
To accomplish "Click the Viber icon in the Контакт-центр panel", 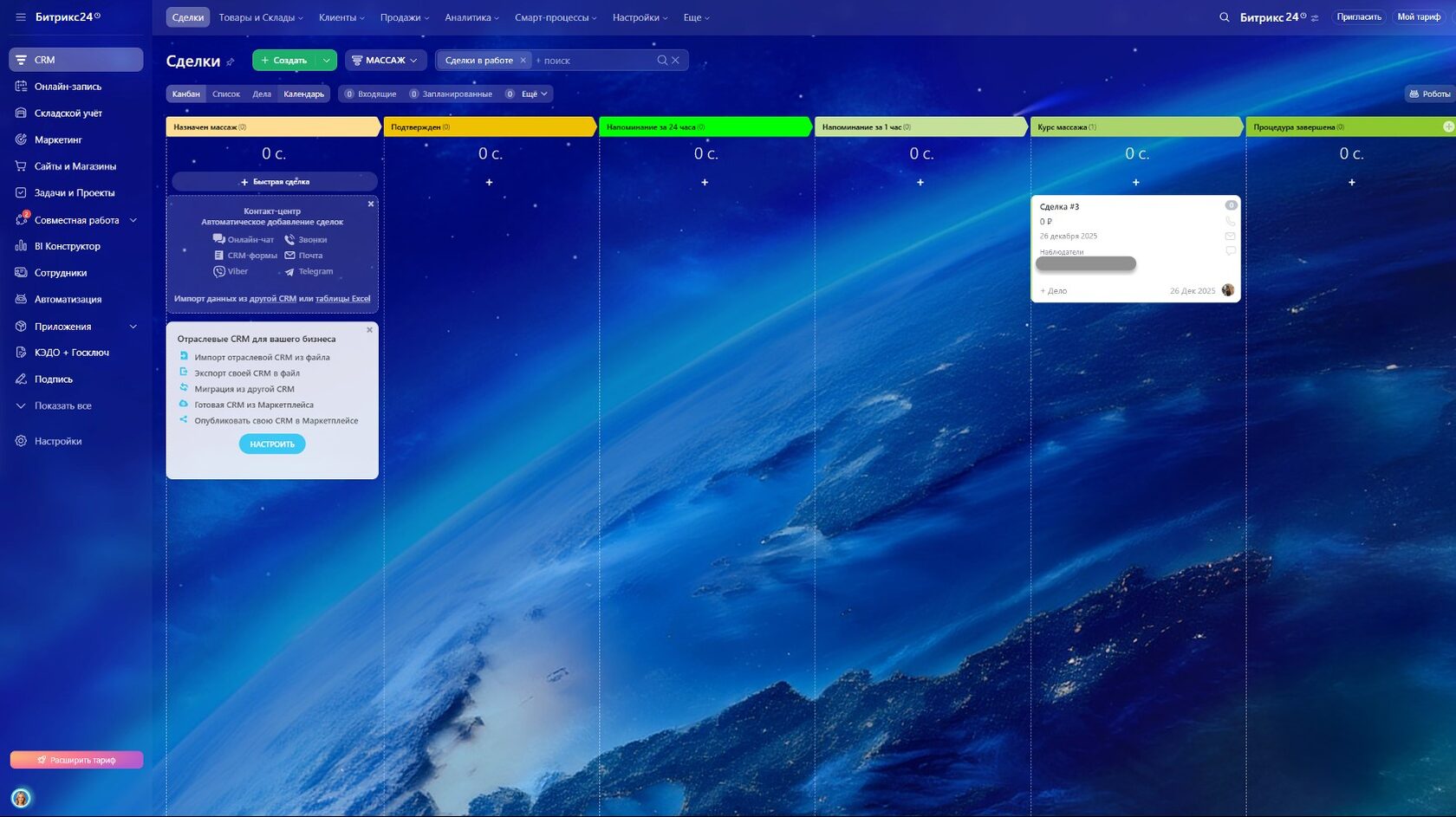I will point(219,271).
